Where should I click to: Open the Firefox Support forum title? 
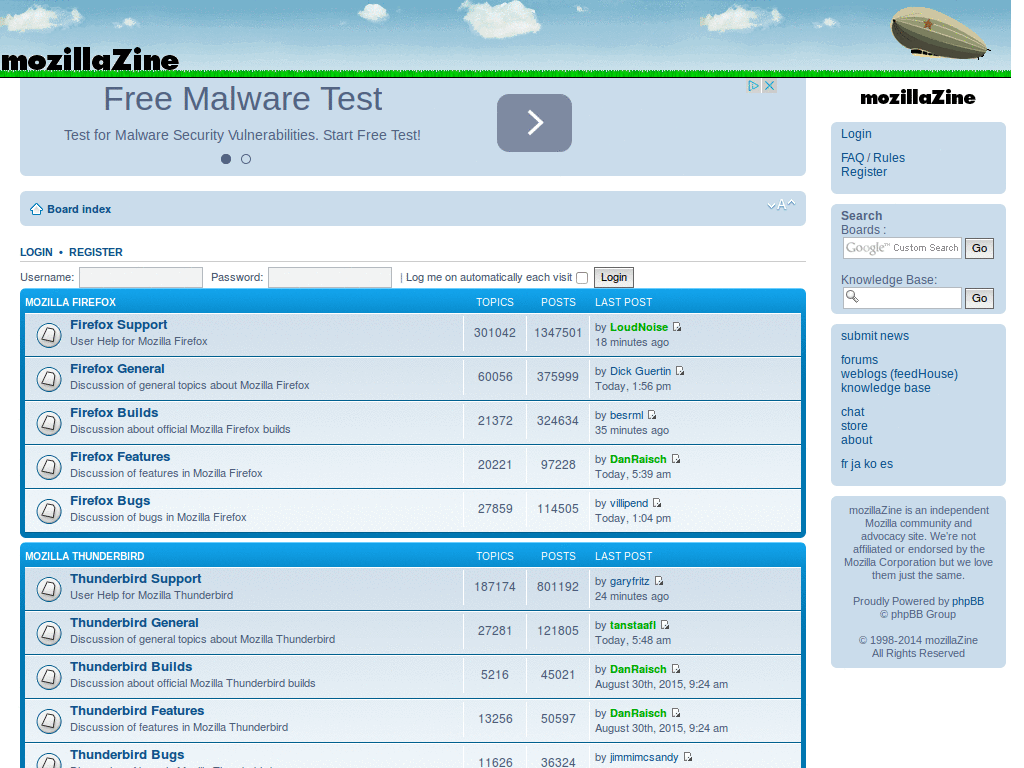tap(118, 325)
